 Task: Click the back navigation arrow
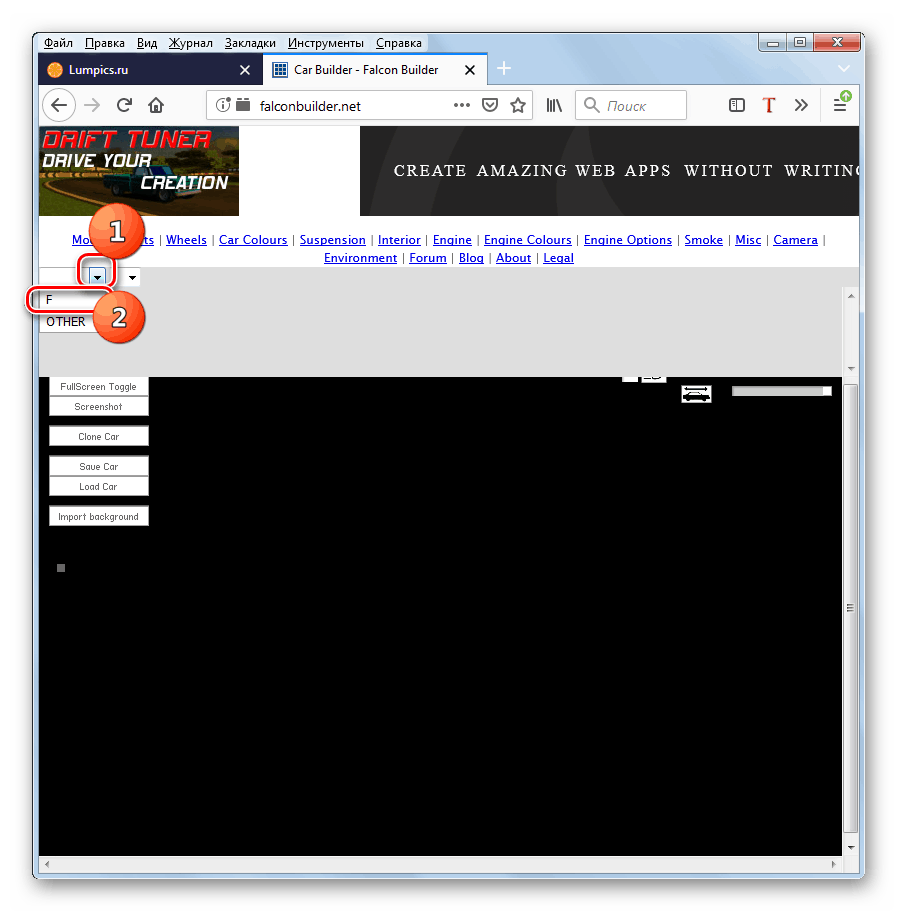coord(58,105)
